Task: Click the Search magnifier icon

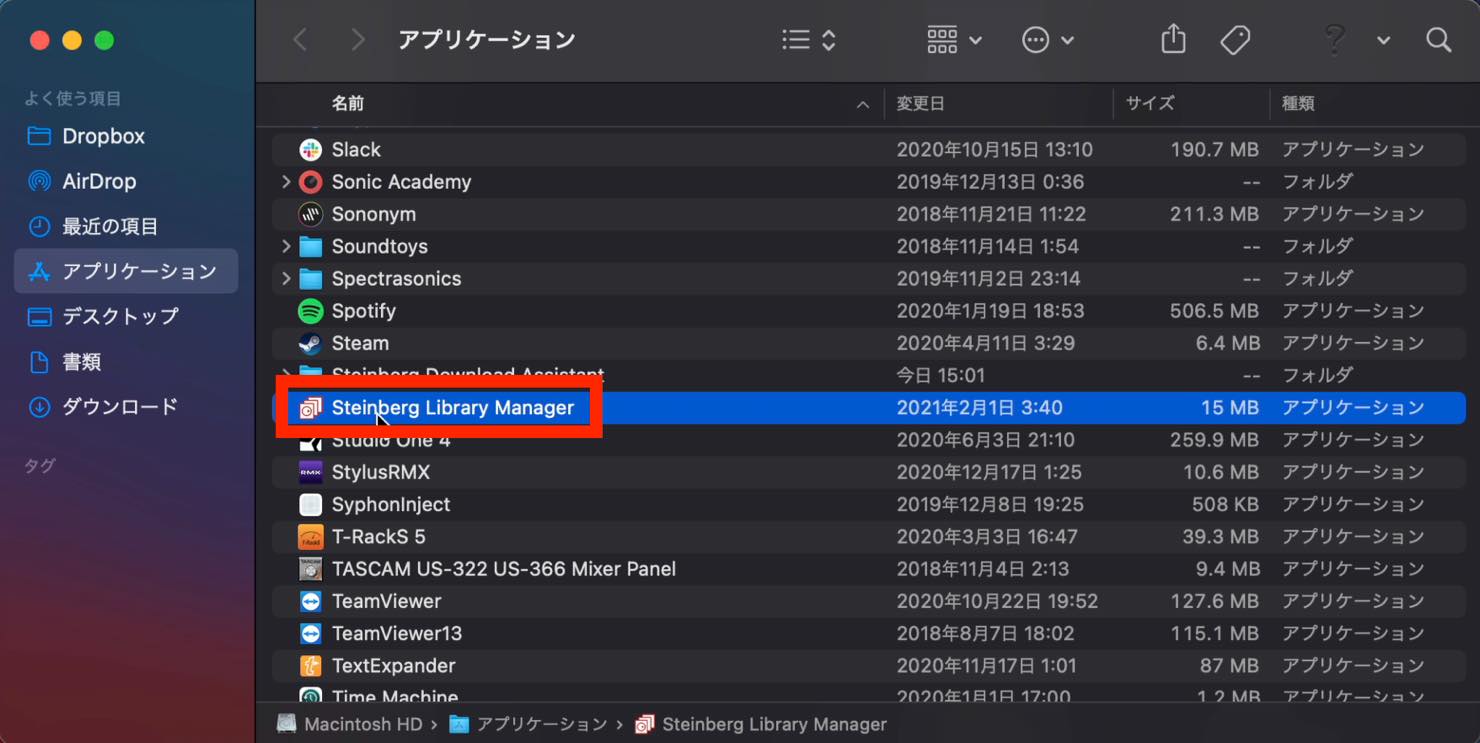Action: [1438, 40]
